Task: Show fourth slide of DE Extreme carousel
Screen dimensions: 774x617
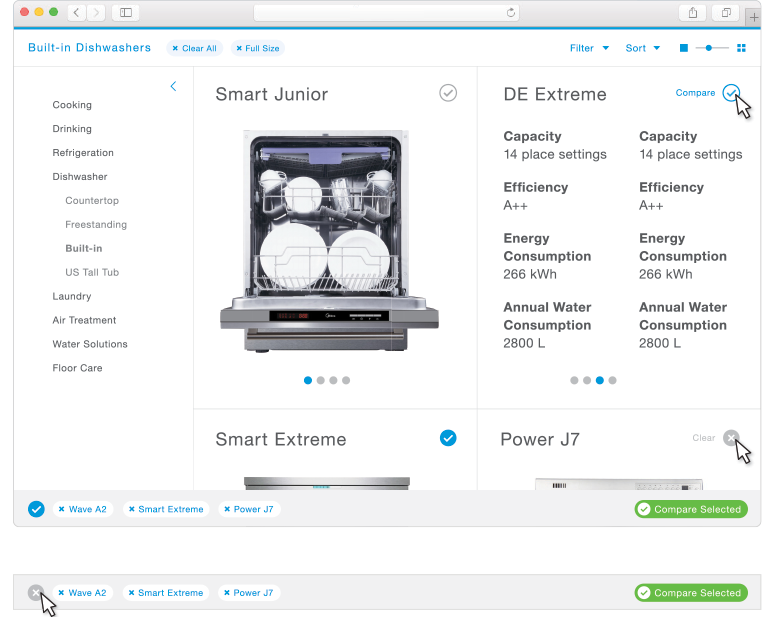Action: click(613, 380)
